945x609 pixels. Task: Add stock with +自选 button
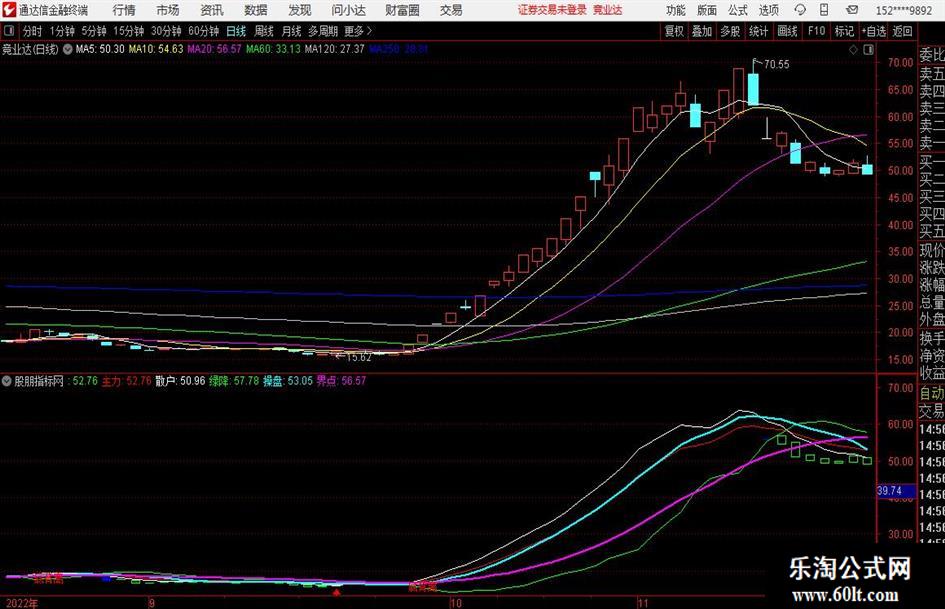pos(873,31)
